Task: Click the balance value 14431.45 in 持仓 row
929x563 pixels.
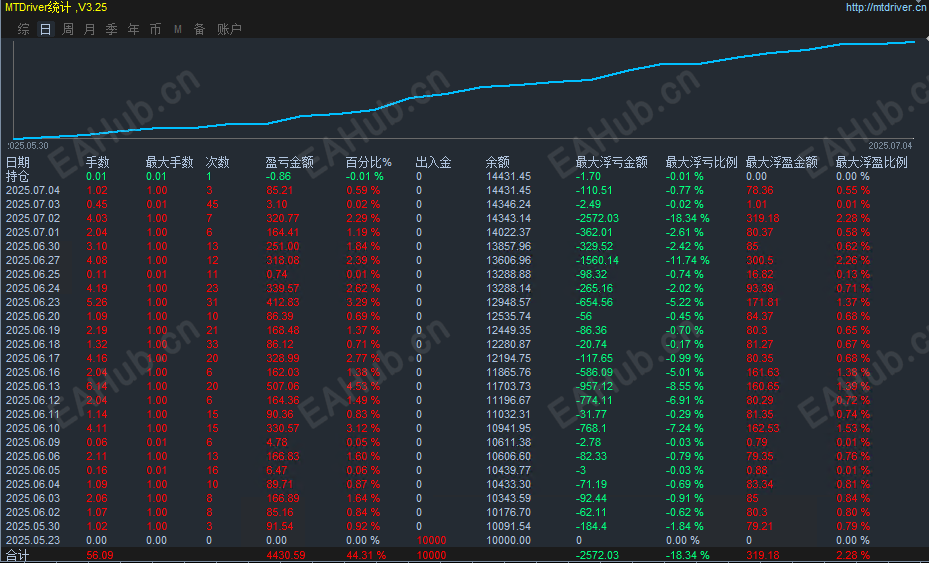Action: point(508,177)
